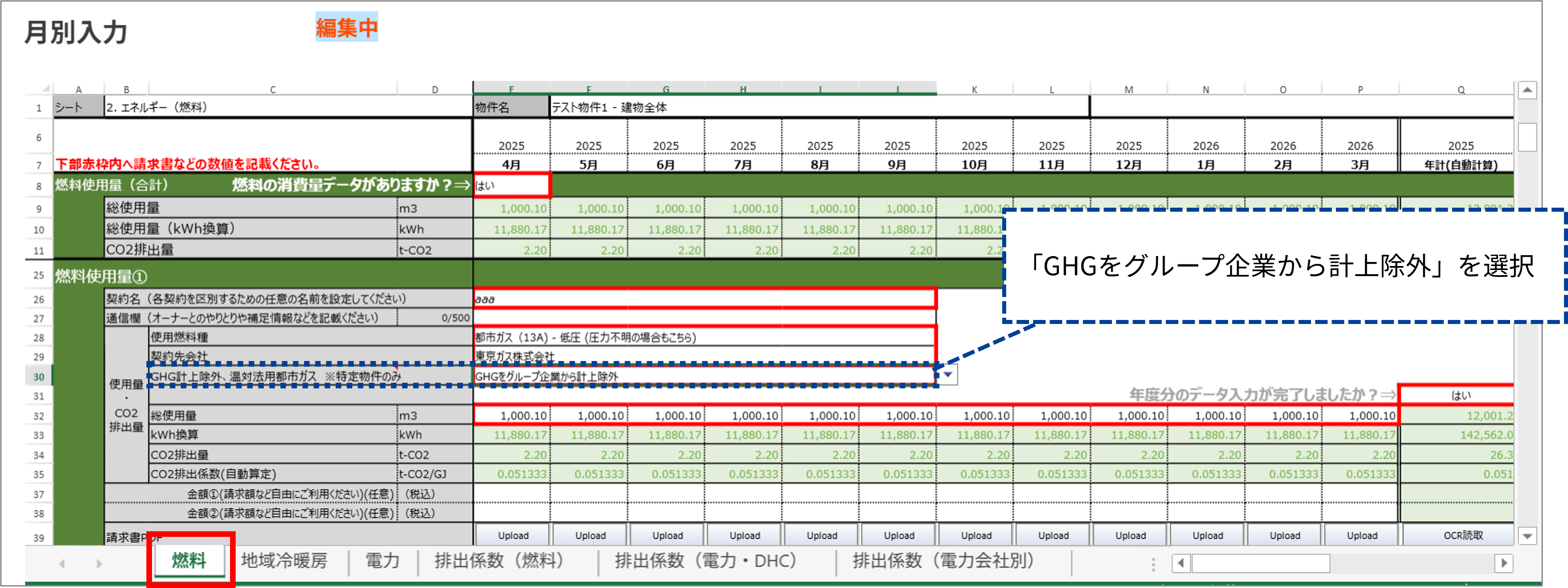Open the 電力 sheet tab

tap(382, 561)
